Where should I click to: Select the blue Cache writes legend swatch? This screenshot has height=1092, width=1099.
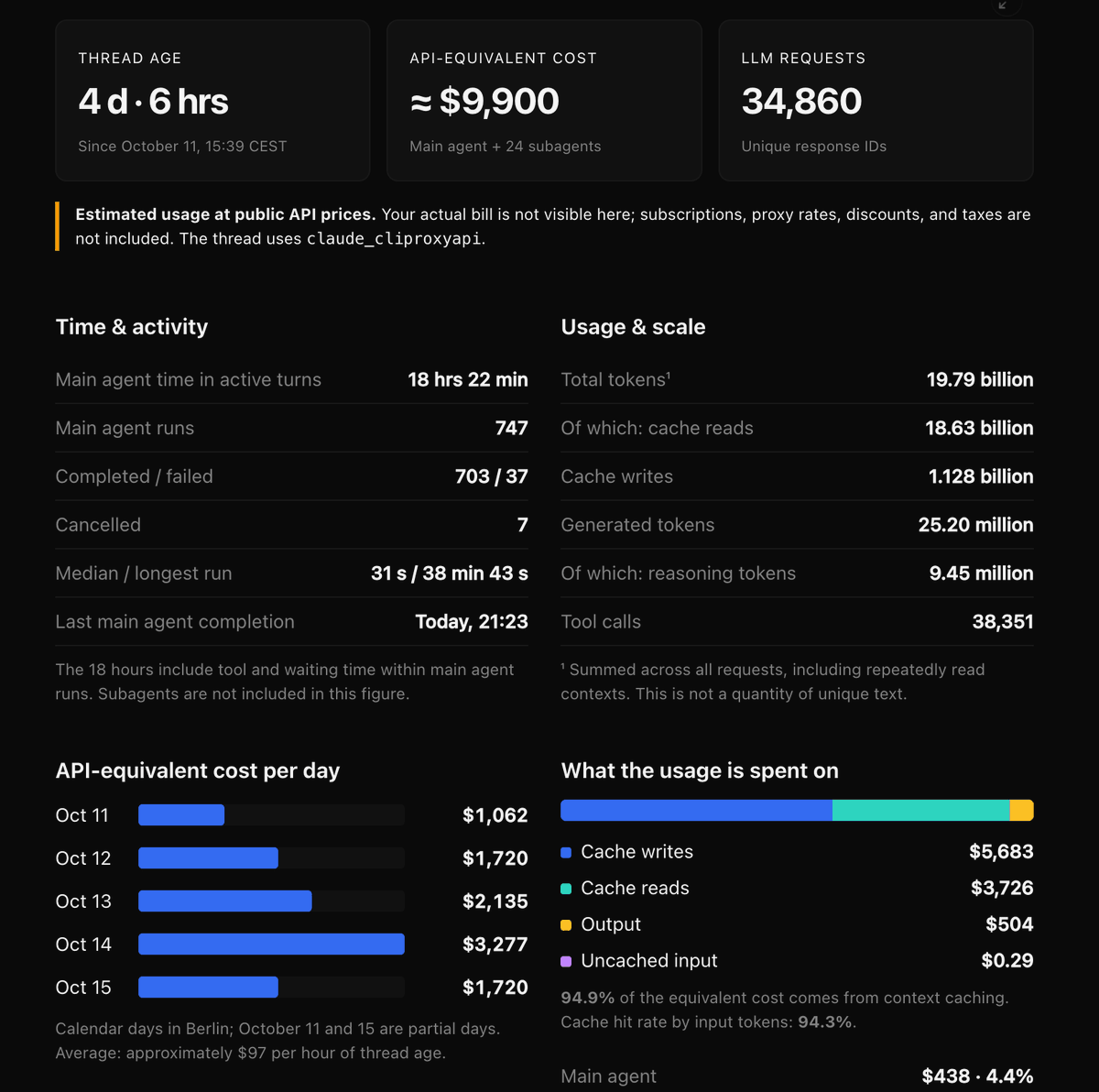tap(566, 853)
